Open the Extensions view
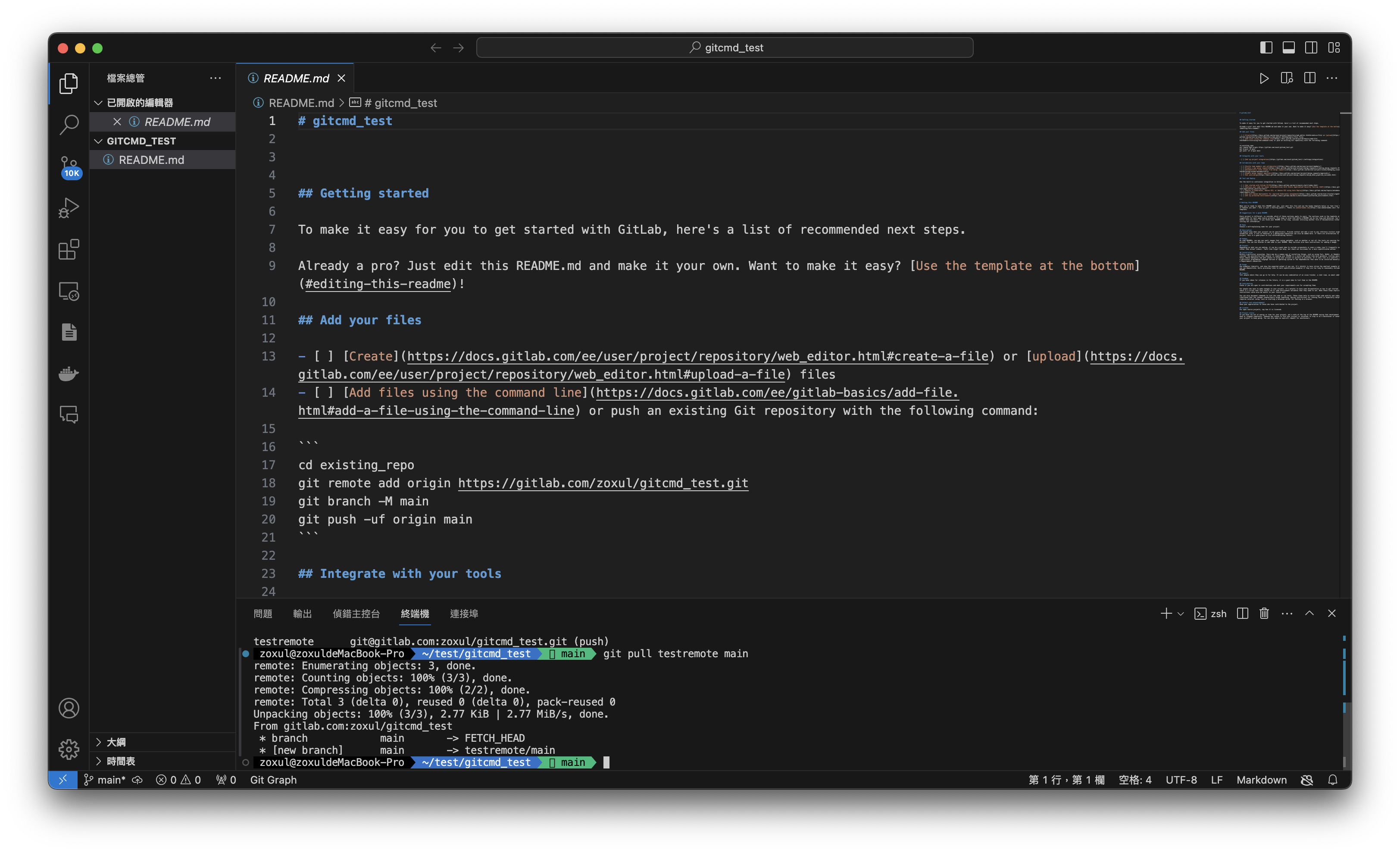The width and height of the screenshot is (1400, 853). pyautogui.click(x=69, y=250)
